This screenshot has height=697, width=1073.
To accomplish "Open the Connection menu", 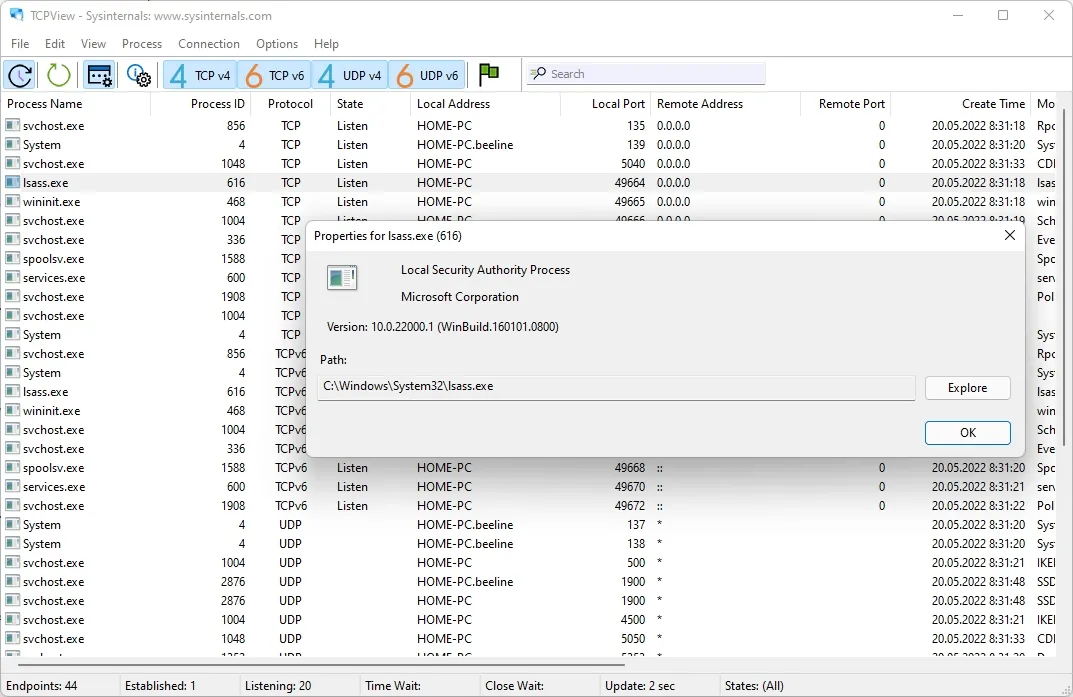I will 209,44.
